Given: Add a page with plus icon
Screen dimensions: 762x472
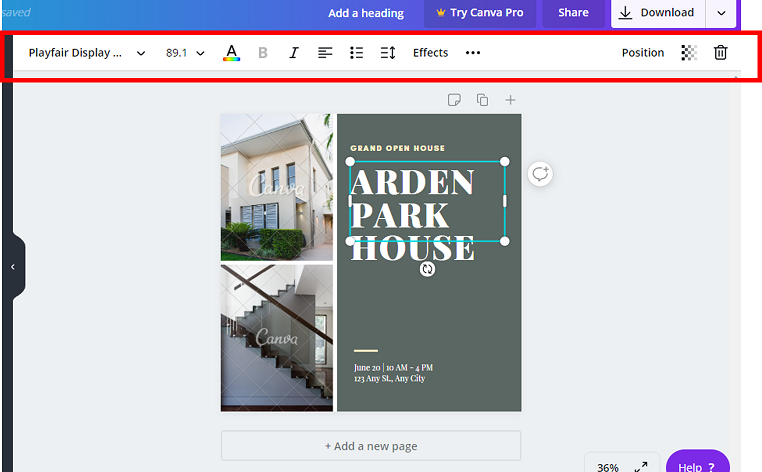Looking at the screenshot, I should 510,100.
